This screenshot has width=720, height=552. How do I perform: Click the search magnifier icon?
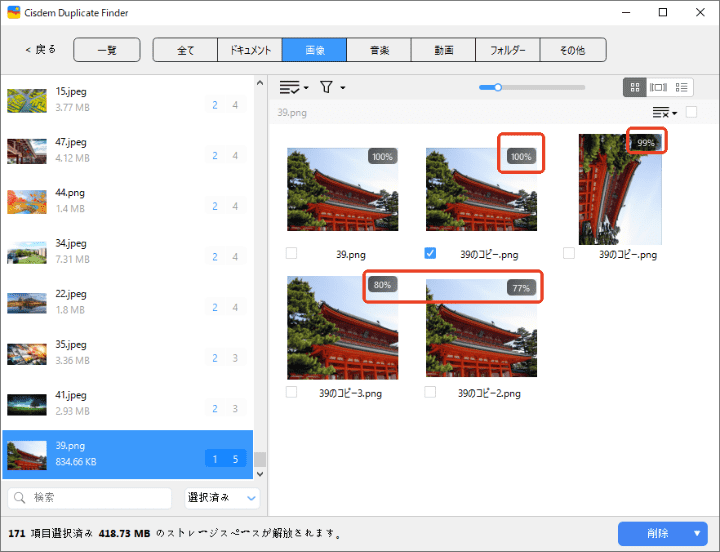(21, 497)
